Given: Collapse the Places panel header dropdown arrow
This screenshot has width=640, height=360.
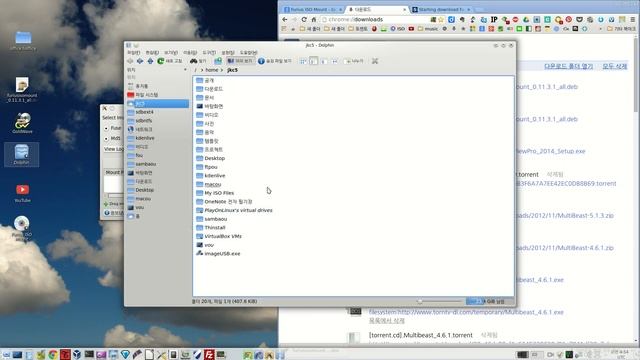Looking at the screenshot, I should pyautogui.click(x=185, y=70).
